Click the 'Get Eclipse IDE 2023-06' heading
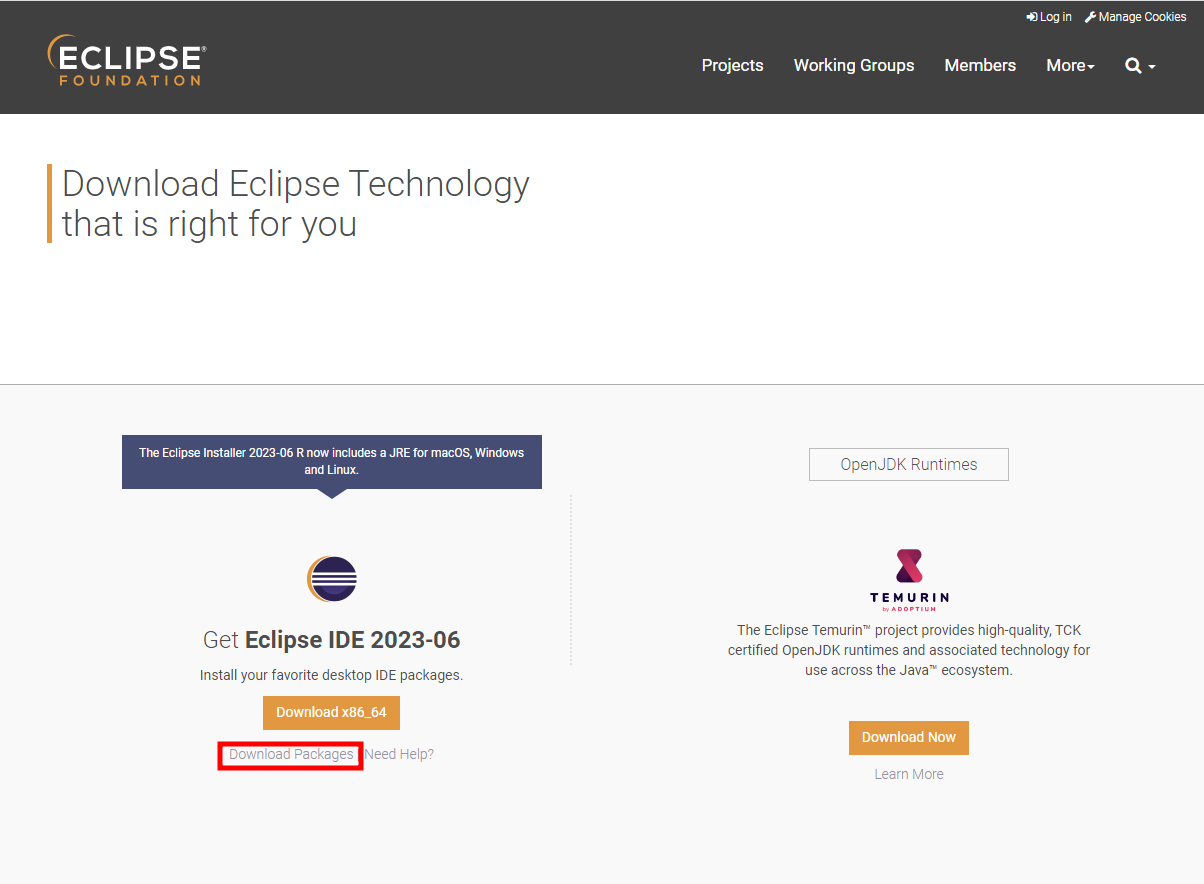 [332, 640]
